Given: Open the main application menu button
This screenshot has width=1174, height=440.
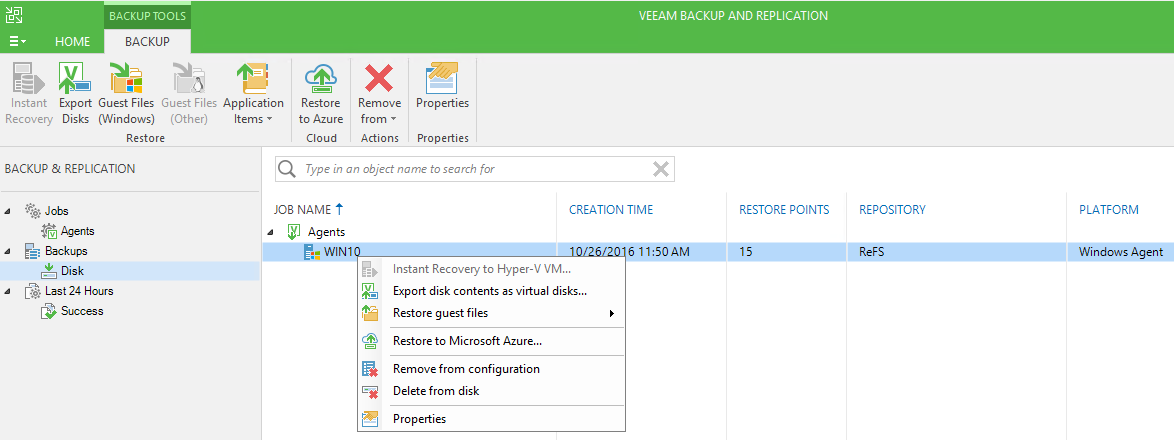Looking at the screenshot, I should click(x=18, y=42).
